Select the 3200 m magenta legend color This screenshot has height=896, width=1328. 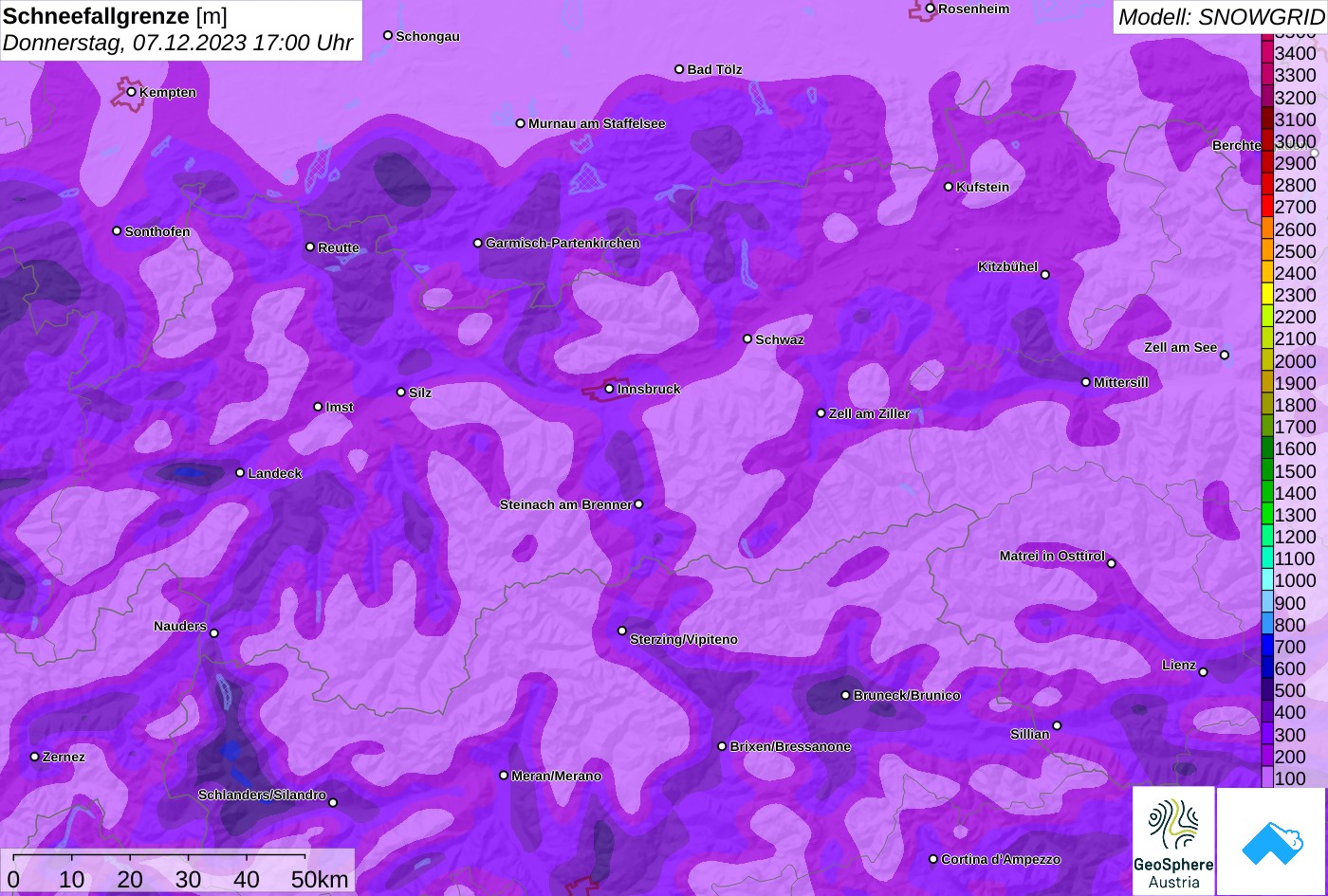[x=1267, y=97]
